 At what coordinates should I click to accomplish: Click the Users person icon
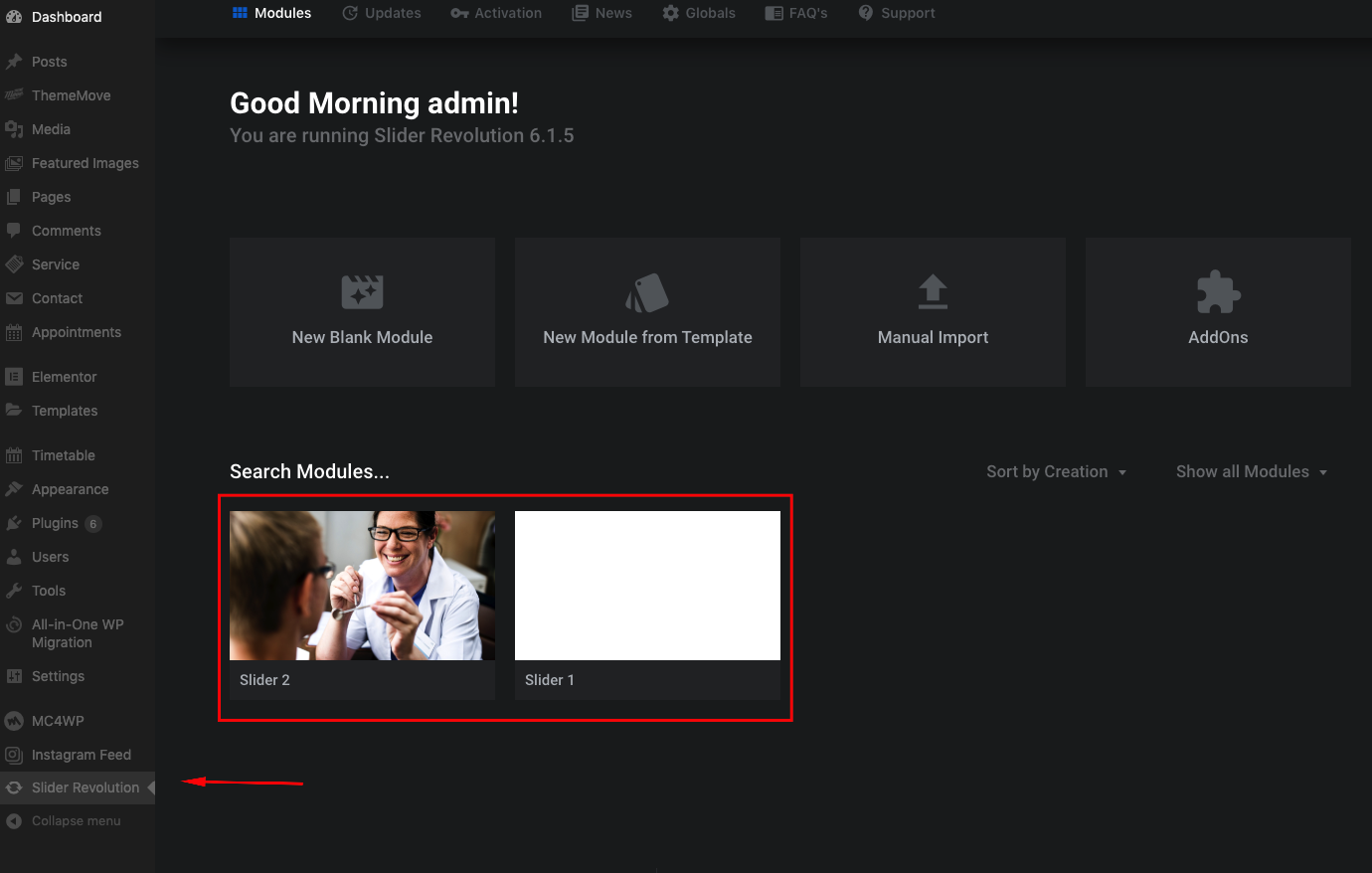click(x=14, y=557)
